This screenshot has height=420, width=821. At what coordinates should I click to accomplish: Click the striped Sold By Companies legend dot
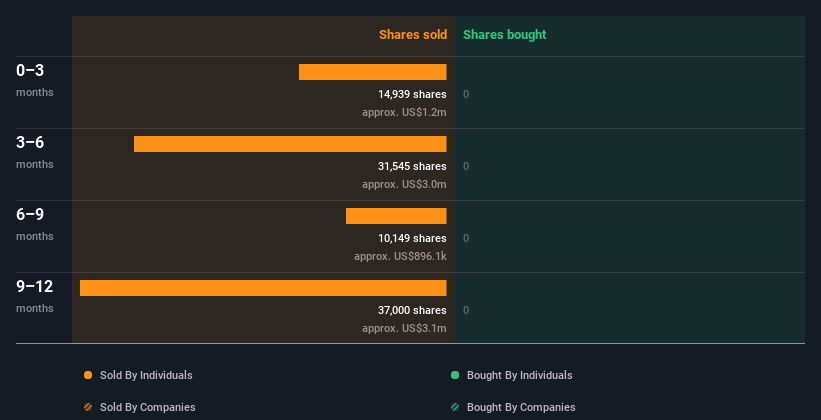(88, 407)
